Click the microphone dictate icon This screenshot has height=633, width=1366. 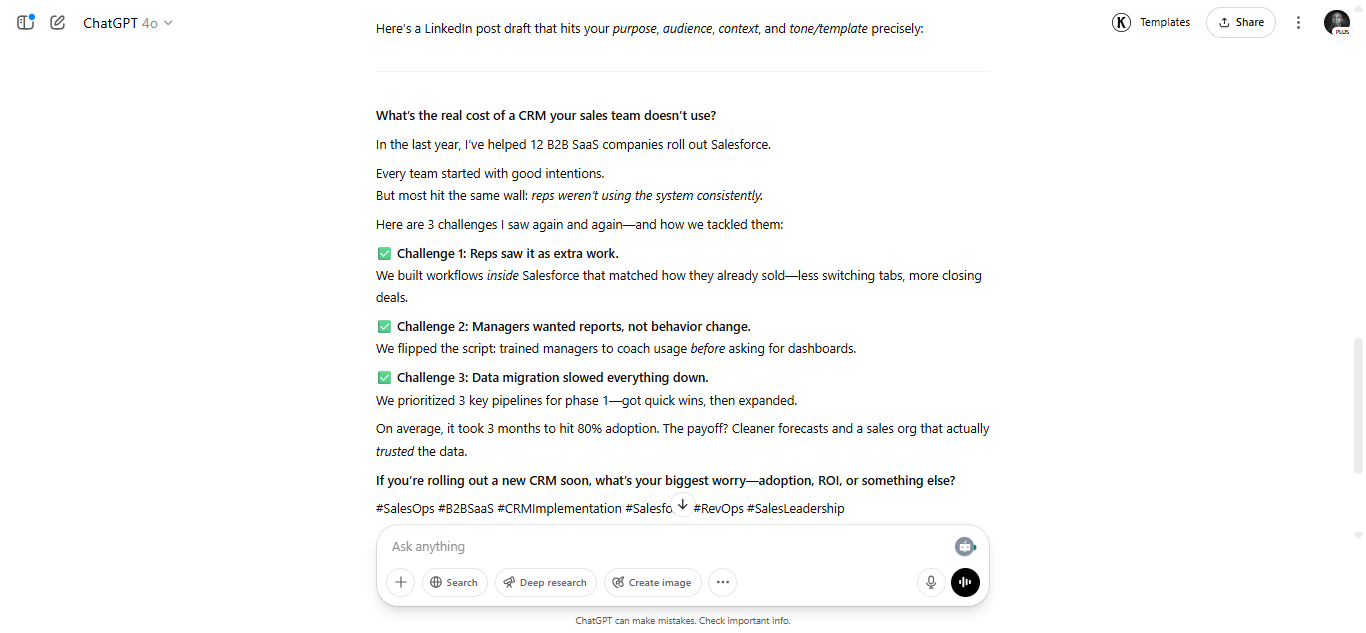[x=930, y=582]
